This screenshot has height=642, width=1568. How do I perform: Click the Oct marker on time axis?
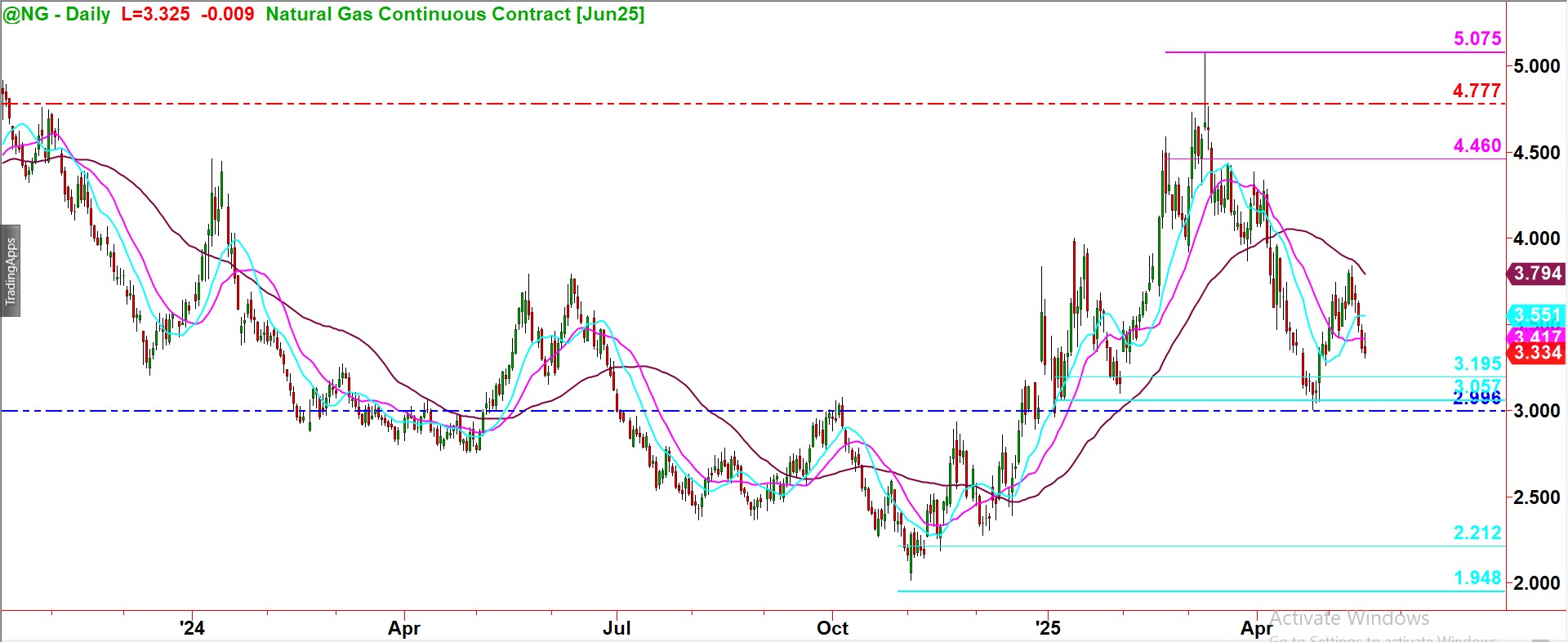click(832, 627)
